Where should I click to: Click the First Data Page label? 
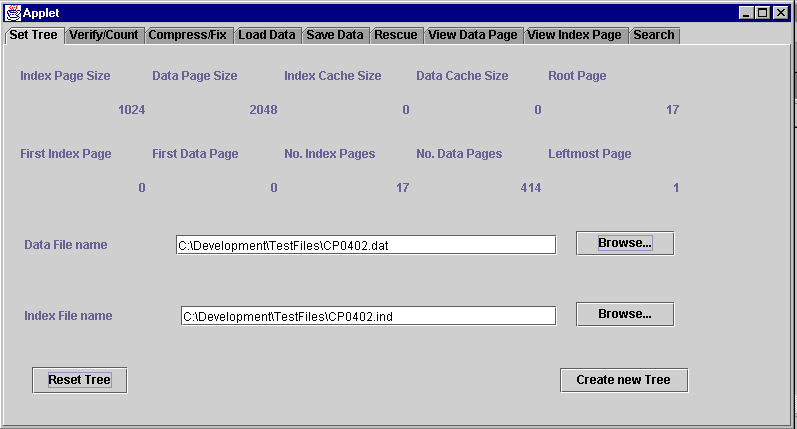point(195,154)
